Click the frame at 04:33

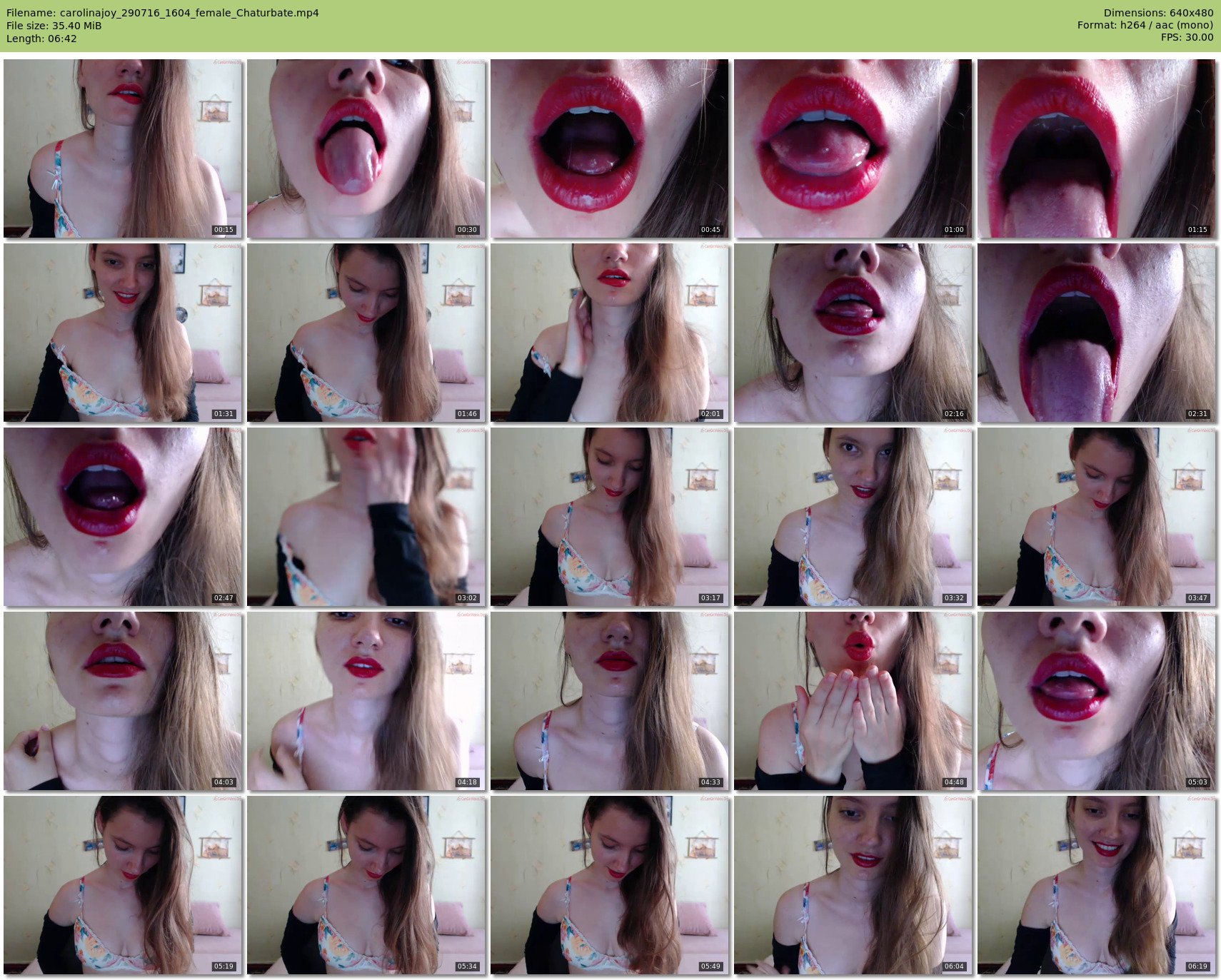pyautogui.click(x=610, y=701)
